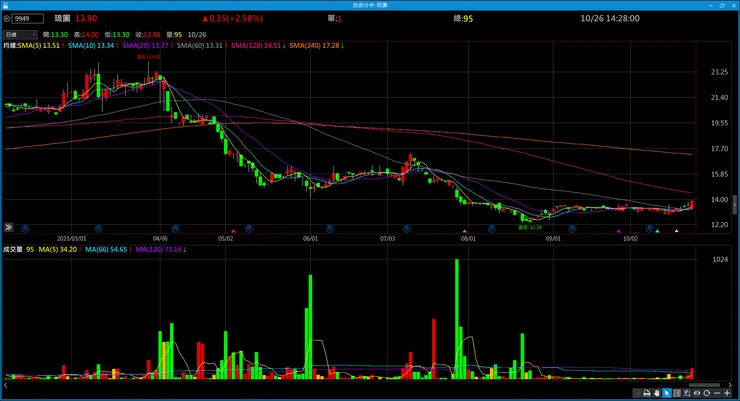The image size is (740, 401).
Task: Click the 收:13.90 closing price text
Action: tap(148, 35)
